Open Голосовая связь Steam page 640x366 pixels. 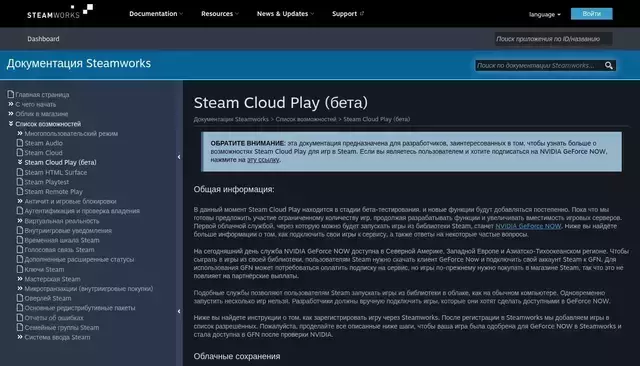59,250
